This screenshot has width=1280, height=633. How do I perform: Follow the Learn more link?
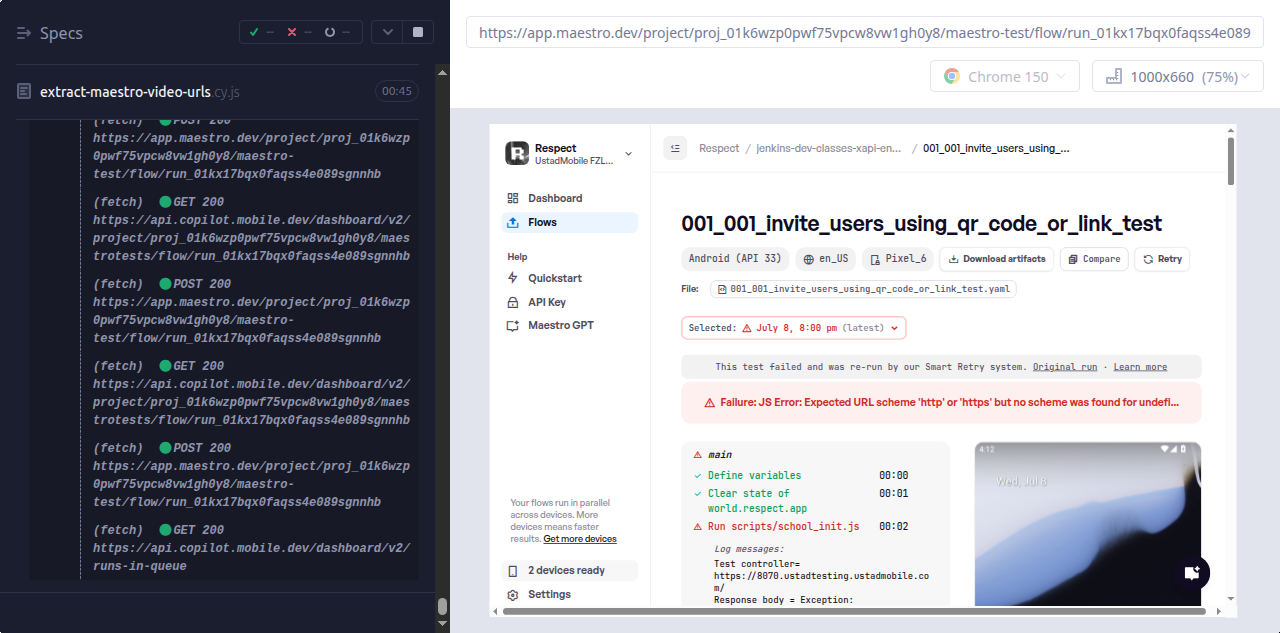1140,367
